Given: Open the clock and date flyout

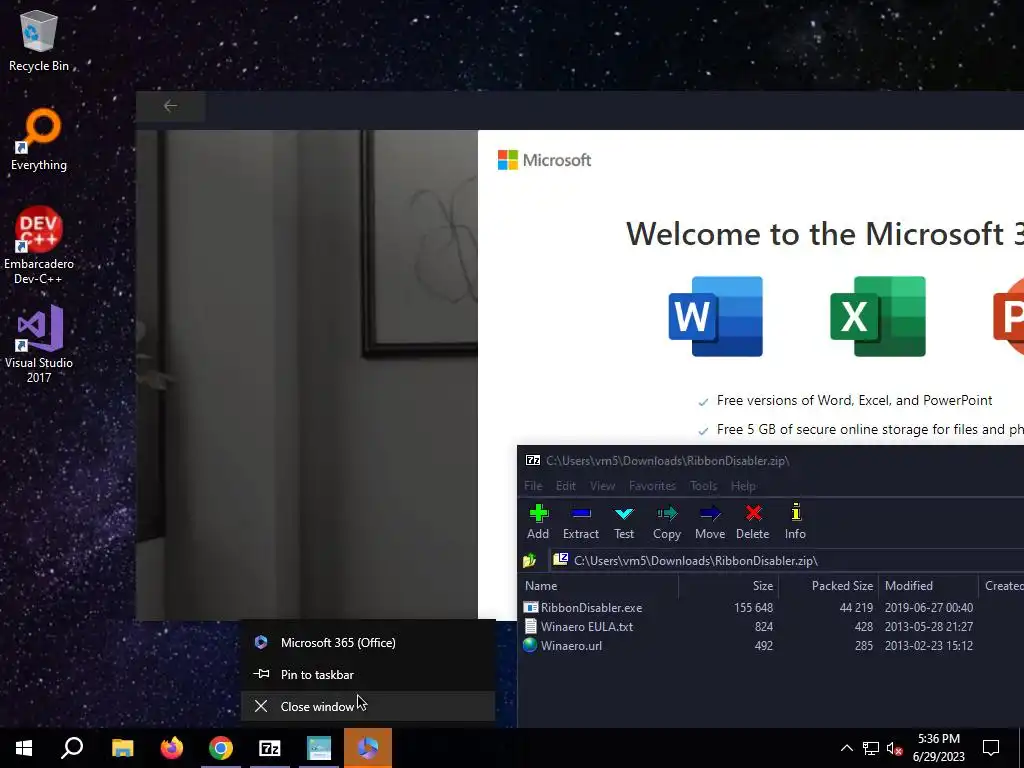Looking at the screenshot, I should [x=938, y=748].
